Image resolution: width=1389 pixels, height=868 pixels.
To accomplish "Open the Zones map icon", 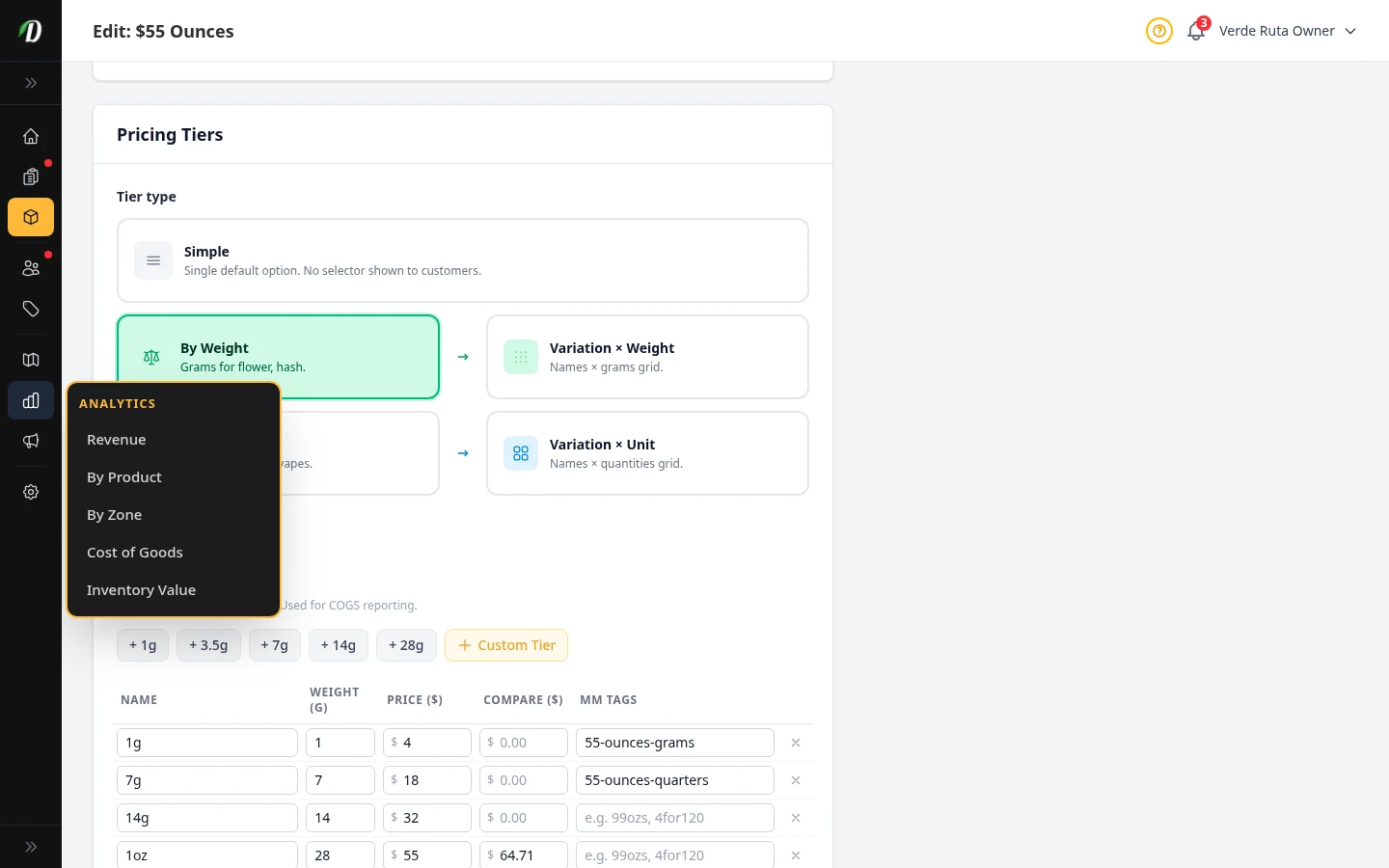I will [31, 359].
